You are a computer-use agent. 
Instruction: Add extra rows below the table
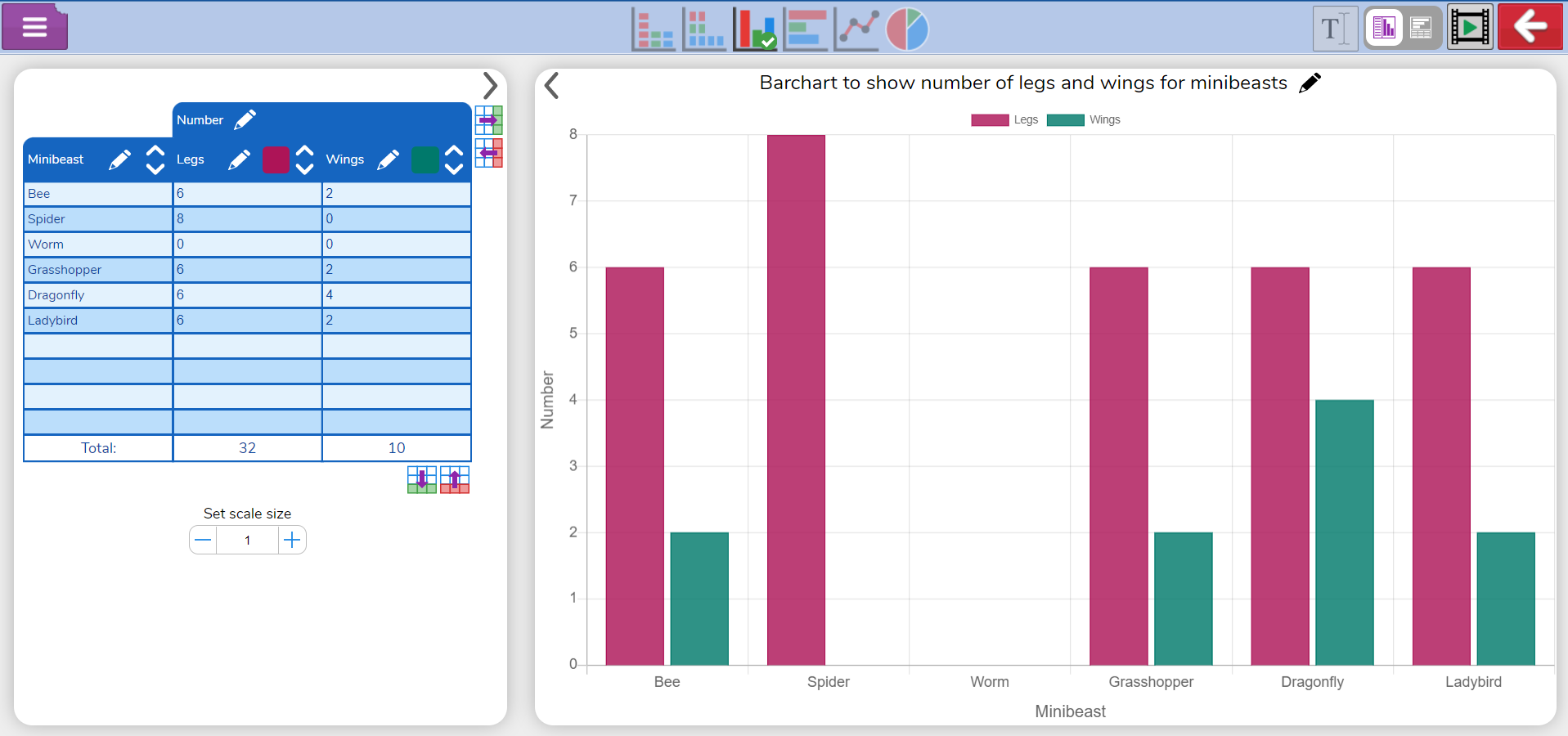pyautogui.click(x=422, y=480)
